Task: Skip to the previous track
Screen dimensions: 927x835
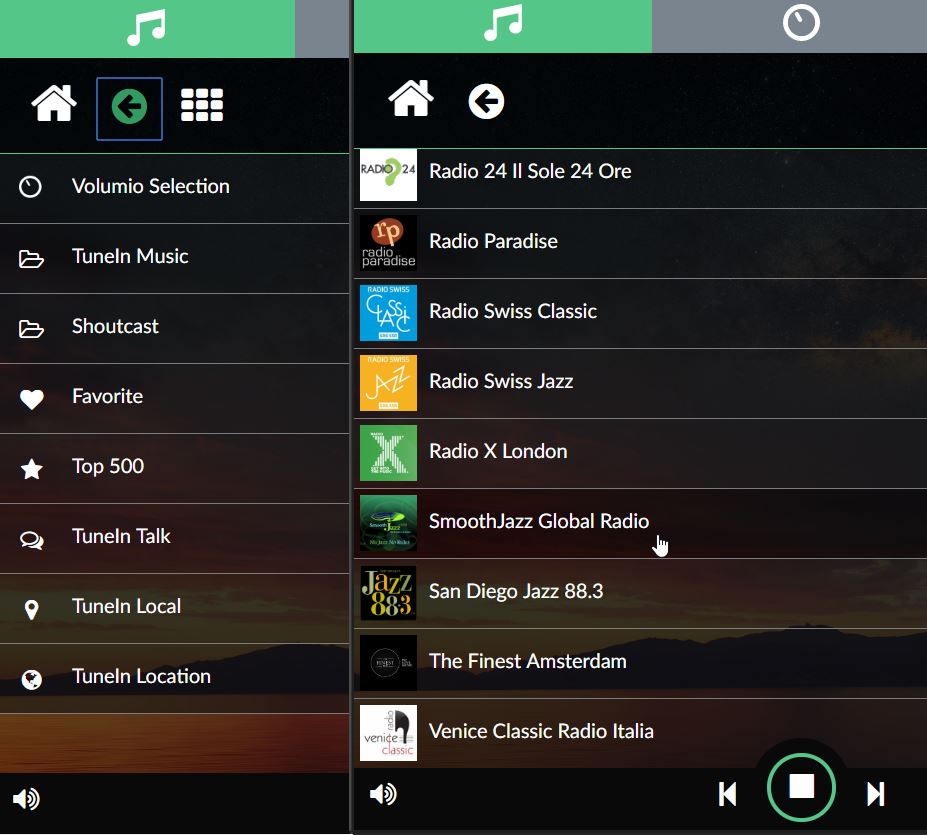Action: point(727,794)
